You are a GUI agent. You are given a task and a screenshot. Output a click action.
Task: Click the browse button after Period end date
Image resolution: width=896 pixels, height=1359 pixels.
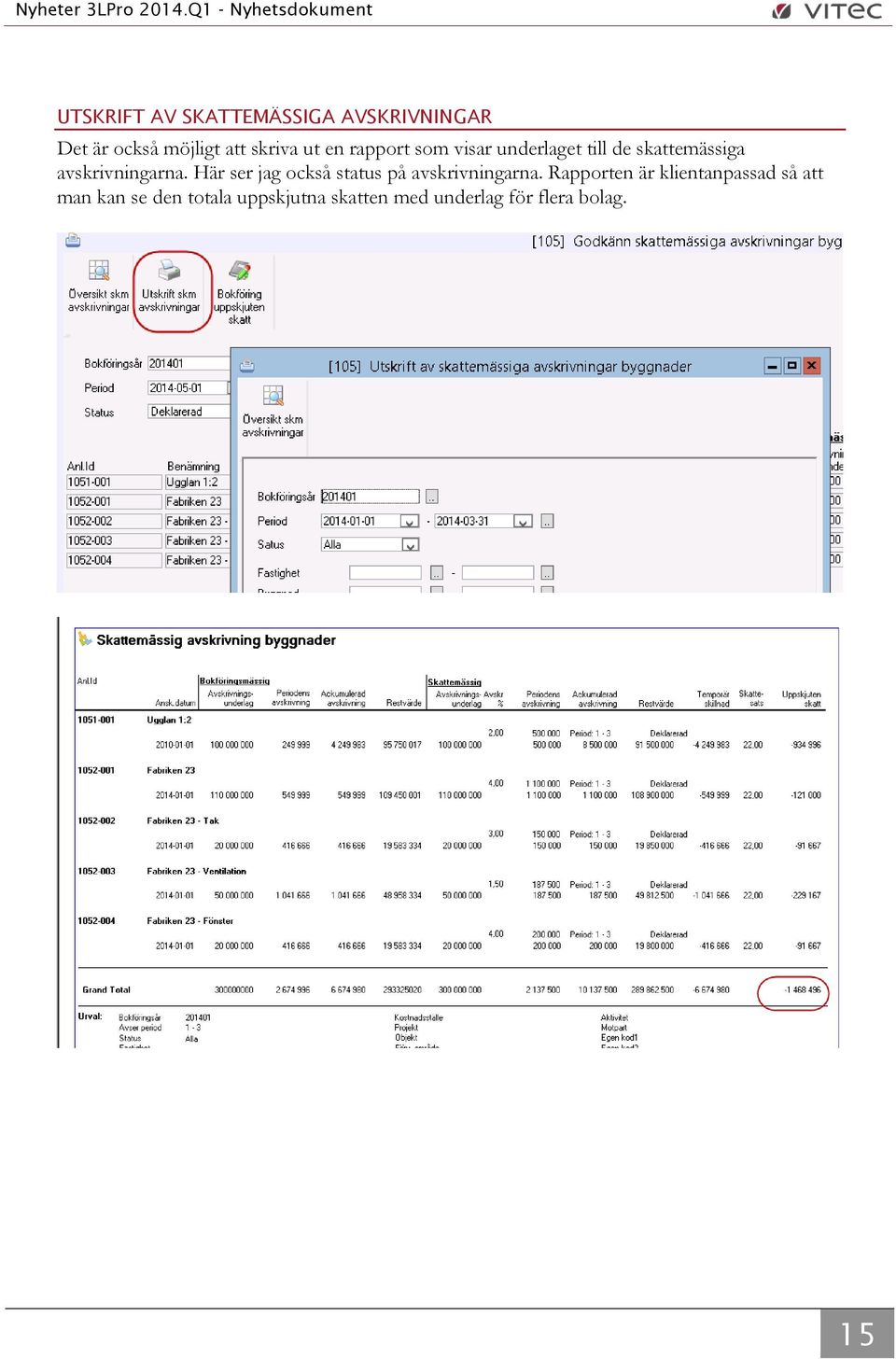point(547,521)
